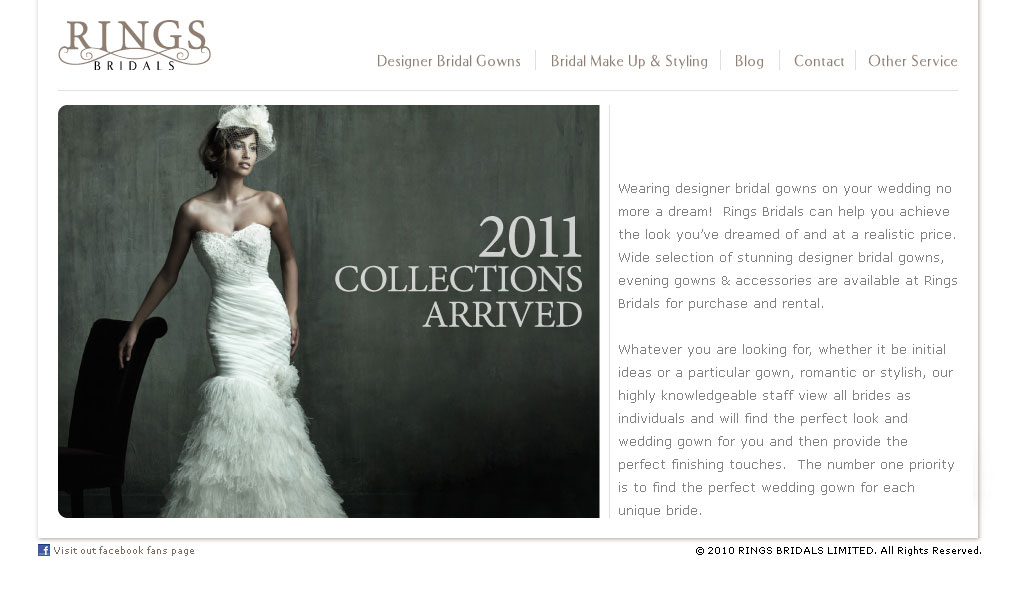
Task: Click the paragraph starting Wearing designer bridal gowns
Action: point(787,246)
